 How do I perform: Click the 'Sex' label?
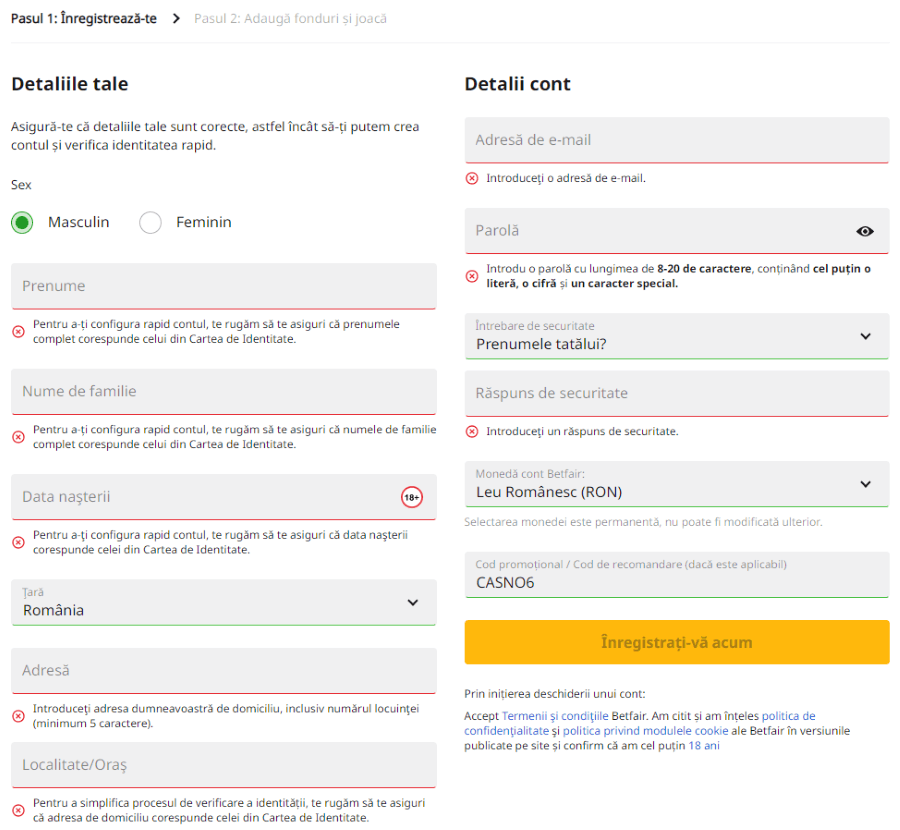pos(21,185)
